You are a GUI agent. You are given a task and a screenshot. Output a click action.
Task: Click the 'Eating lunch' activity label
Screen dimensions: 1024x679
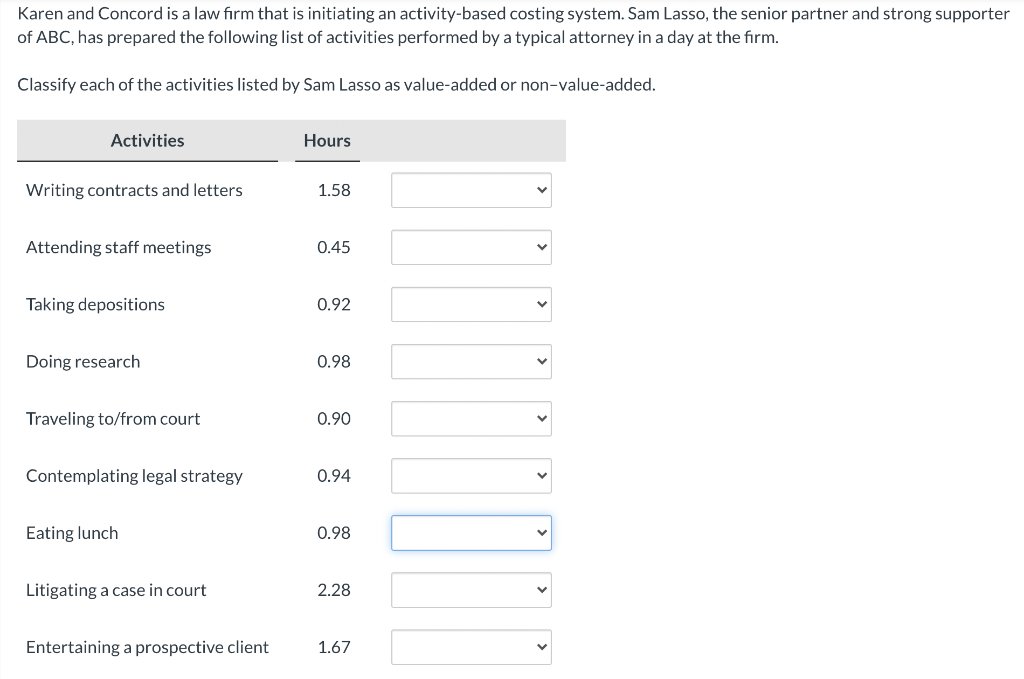pos(72,533)
